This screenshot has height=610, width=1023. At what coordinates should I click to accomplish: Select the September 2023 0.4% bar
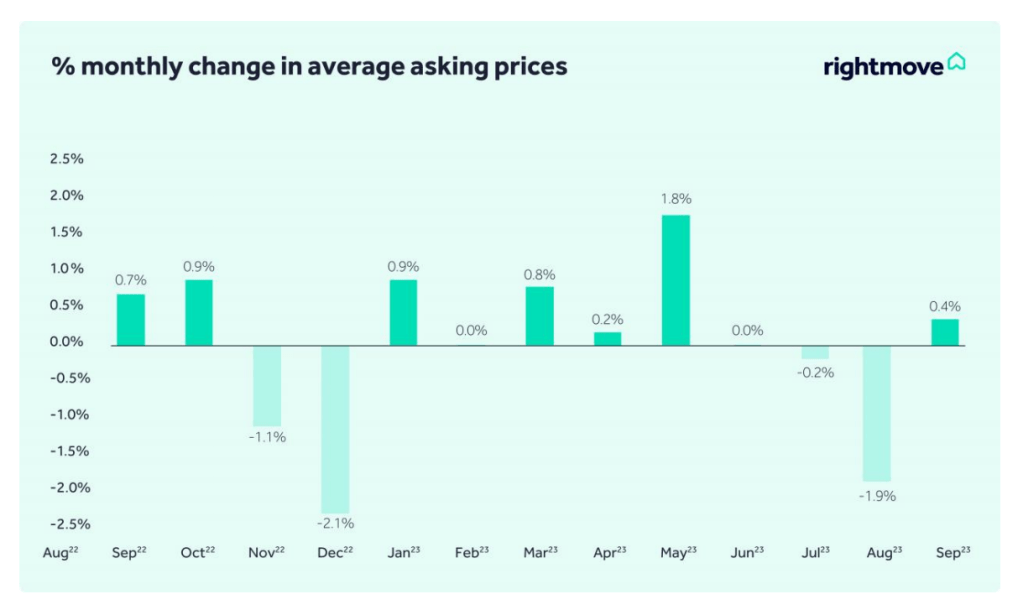click(945, 332)
